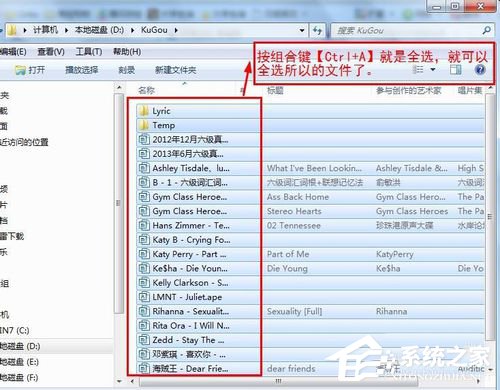Click the change view icon
Screen dimensions: 500x390
[x=418, y=70]
